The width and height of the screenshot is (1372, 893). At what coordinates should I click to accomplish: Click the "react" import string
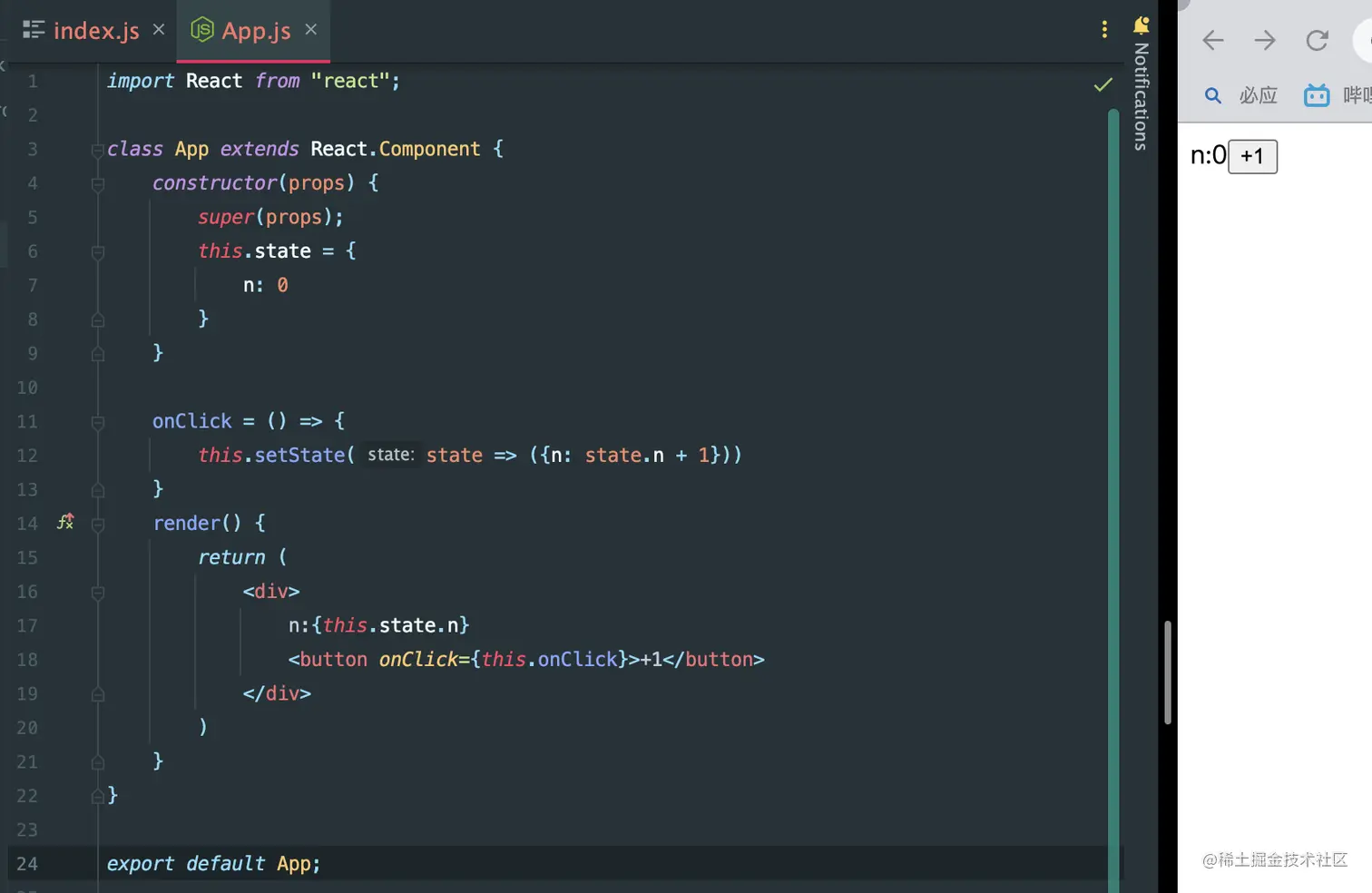[x=350, y=81]
